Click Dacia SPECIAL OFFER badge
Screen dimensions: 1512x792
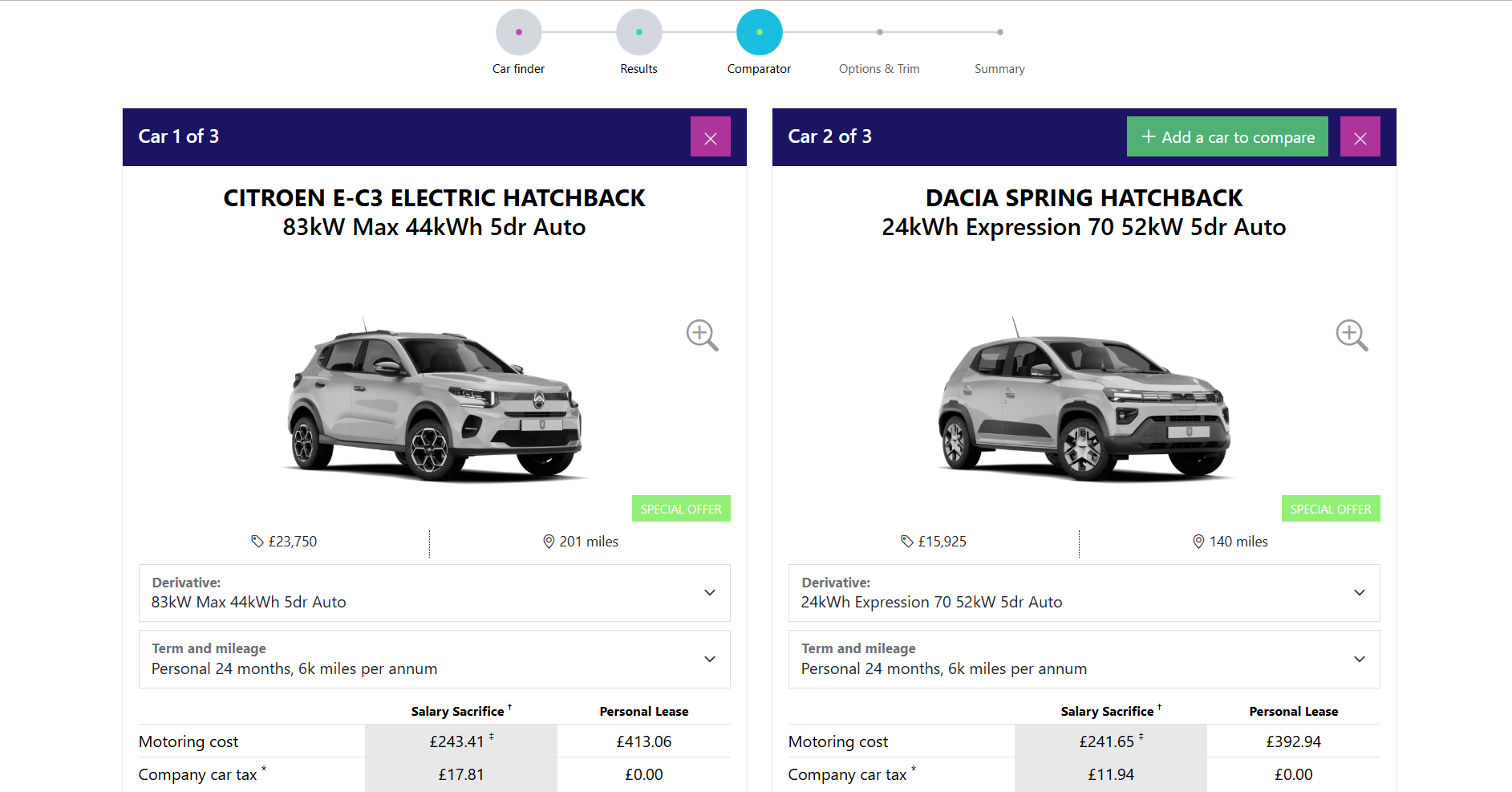point(1331,509)
